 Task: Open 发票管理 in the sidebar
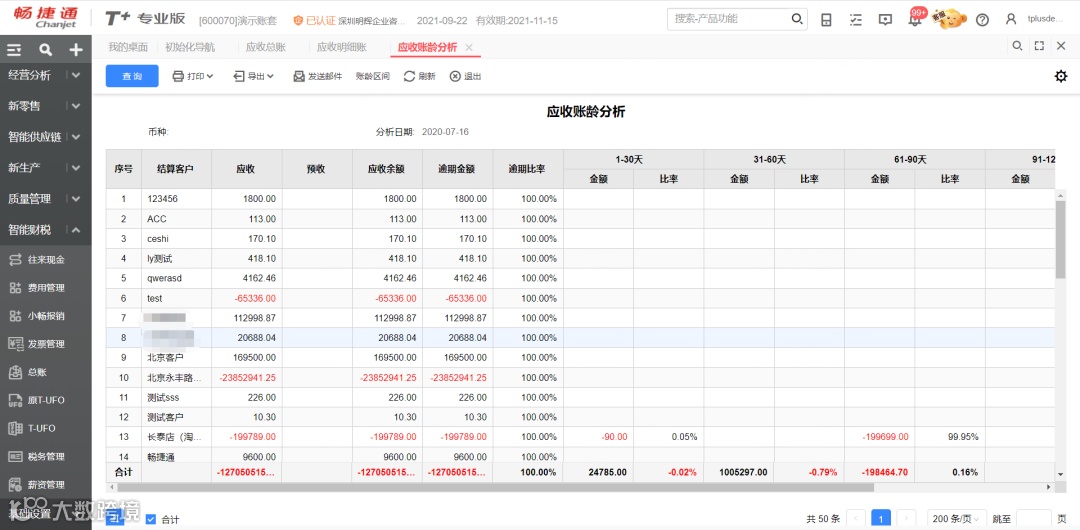click(45, 344)
